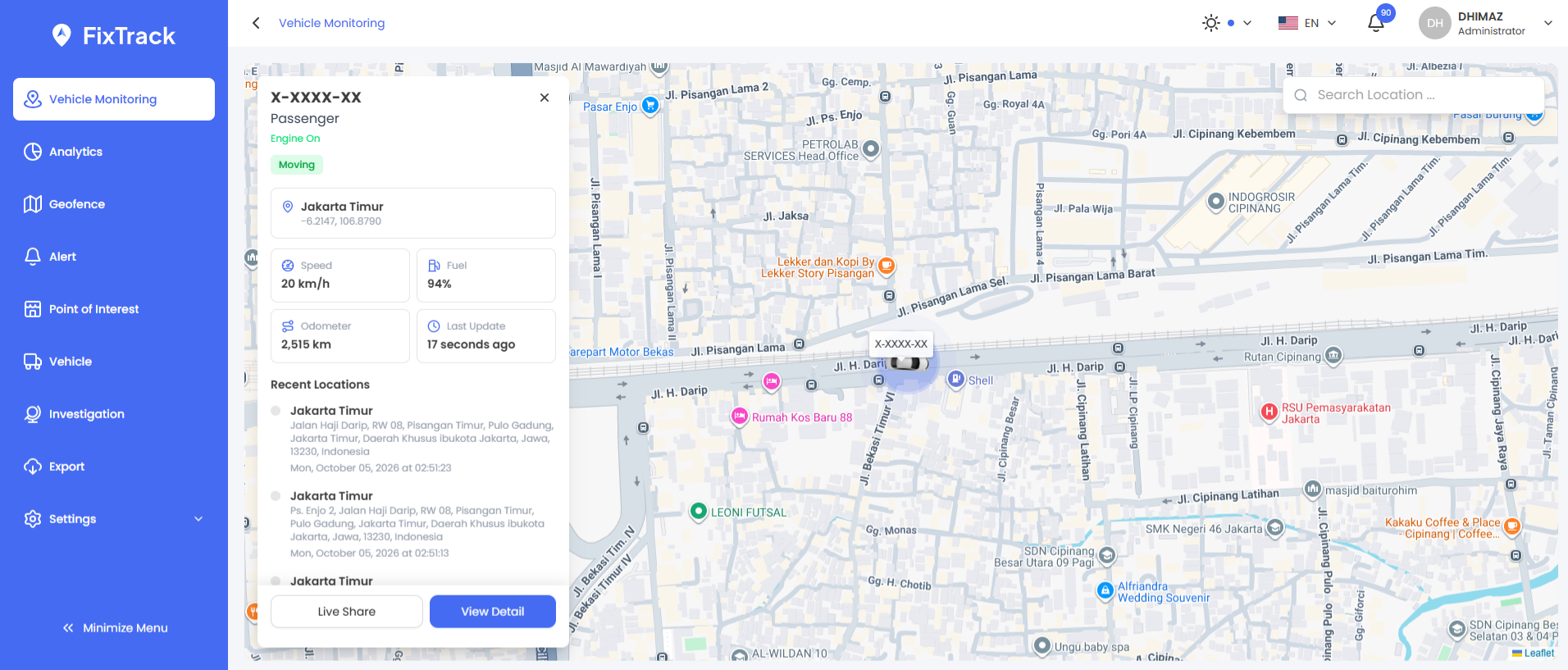Click the Odometer icon
This screenshot has width=1568, height=670.
pyautogui.click(x=288, y=326)
